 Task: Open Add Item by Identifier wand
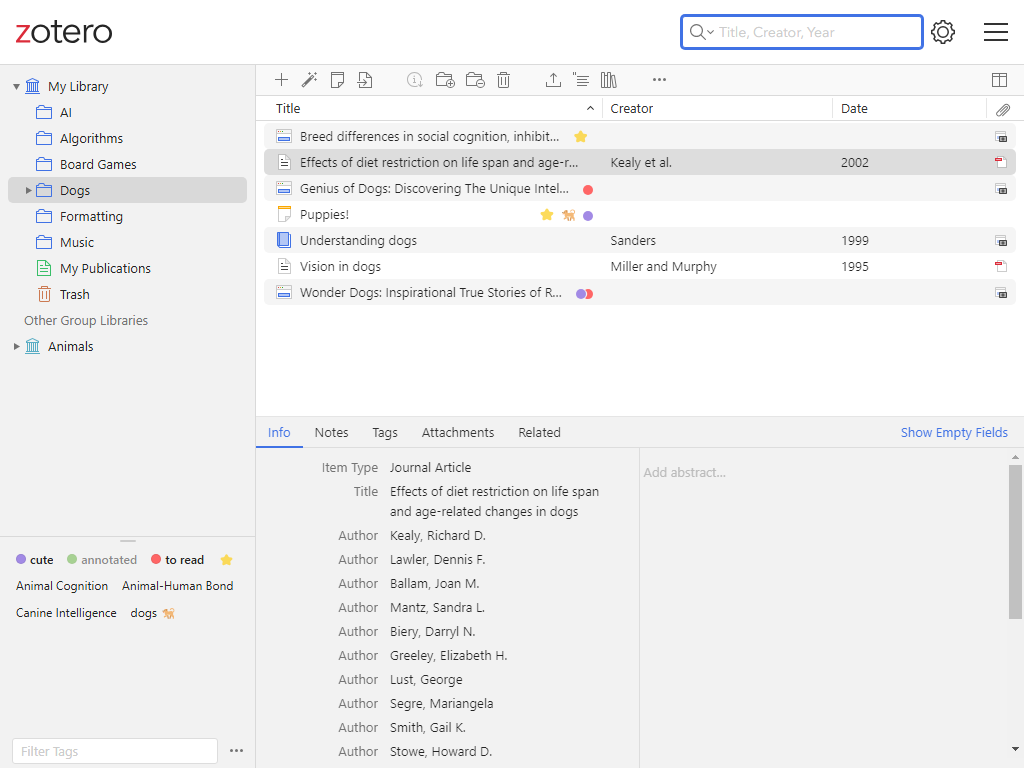(310, 80)
